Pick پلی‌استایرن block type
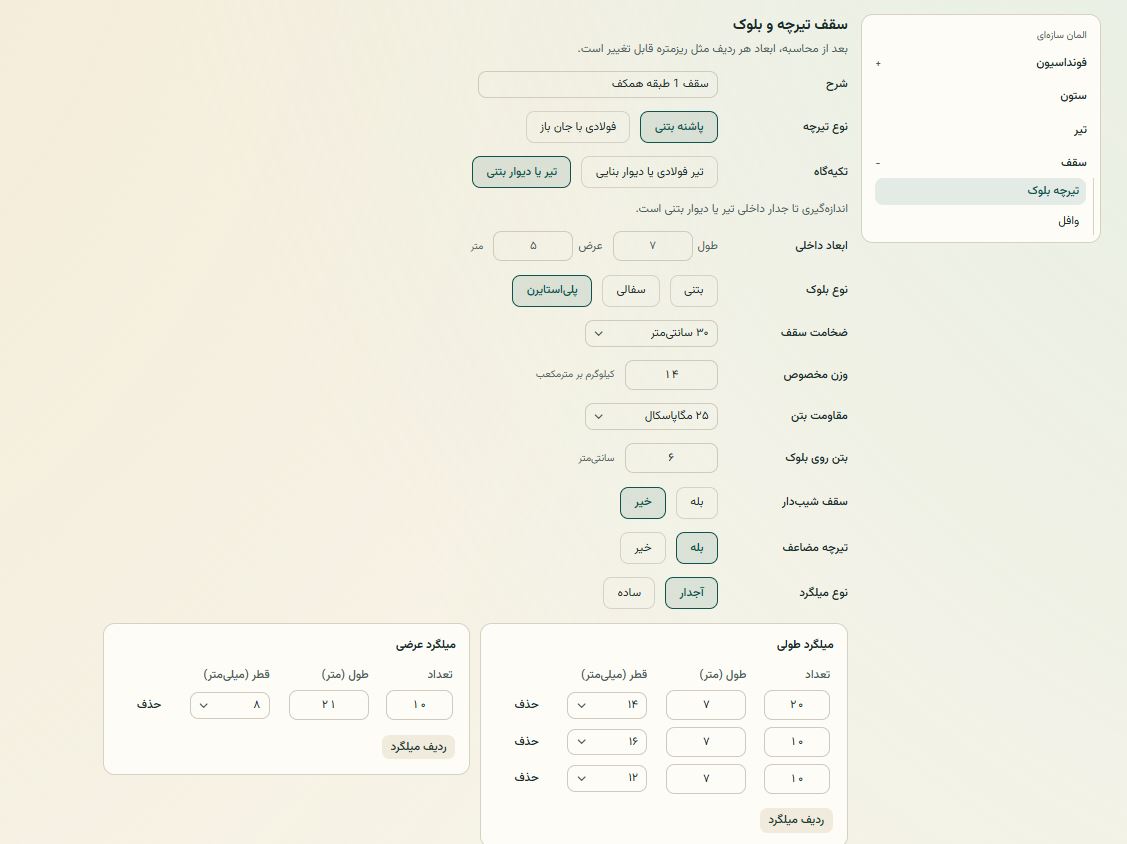The height and width of the screenshot is (844, 1127). (552, 290)
